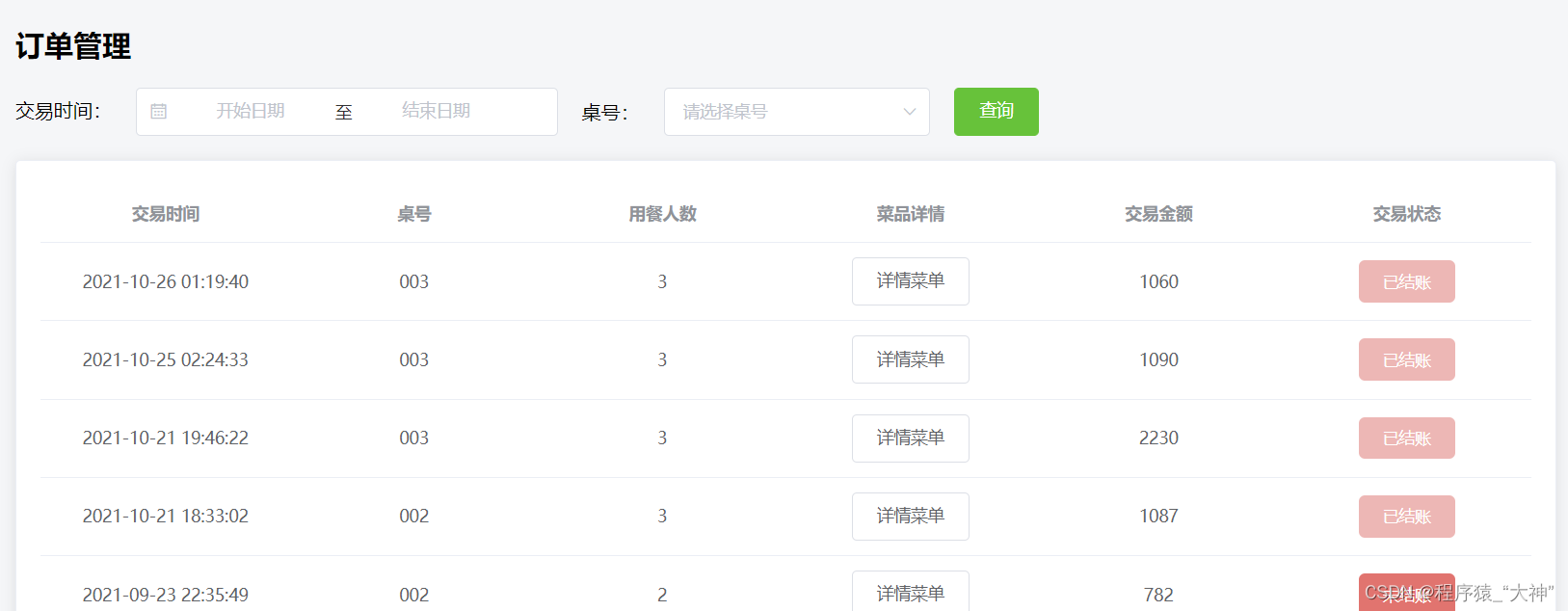Click the 交易状态 column header
The height and width of the screenshot is (611, 1568).
1406,214
